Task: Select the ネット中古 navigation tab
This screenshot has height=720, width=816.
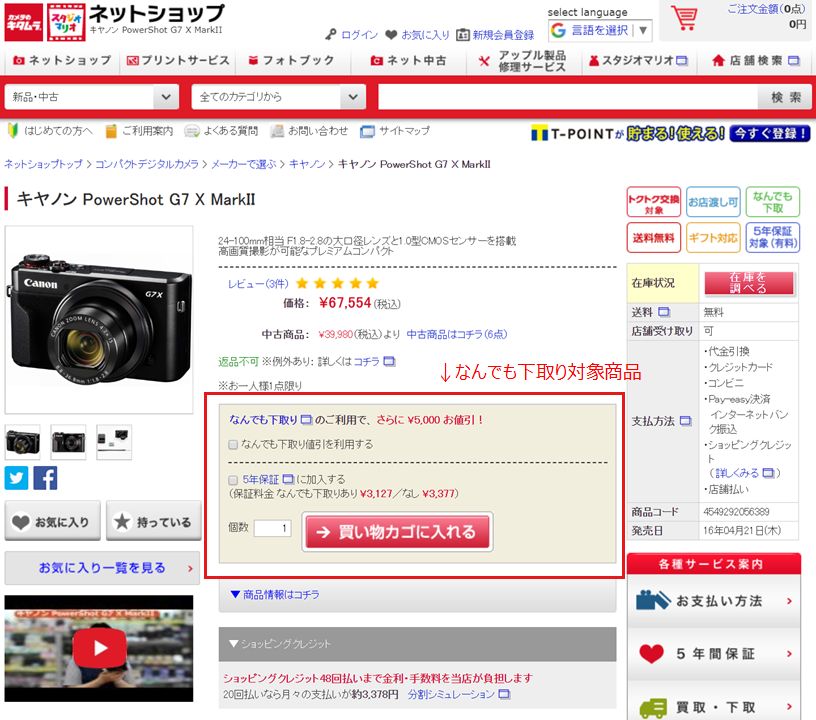Action: (x=408, y=60)
